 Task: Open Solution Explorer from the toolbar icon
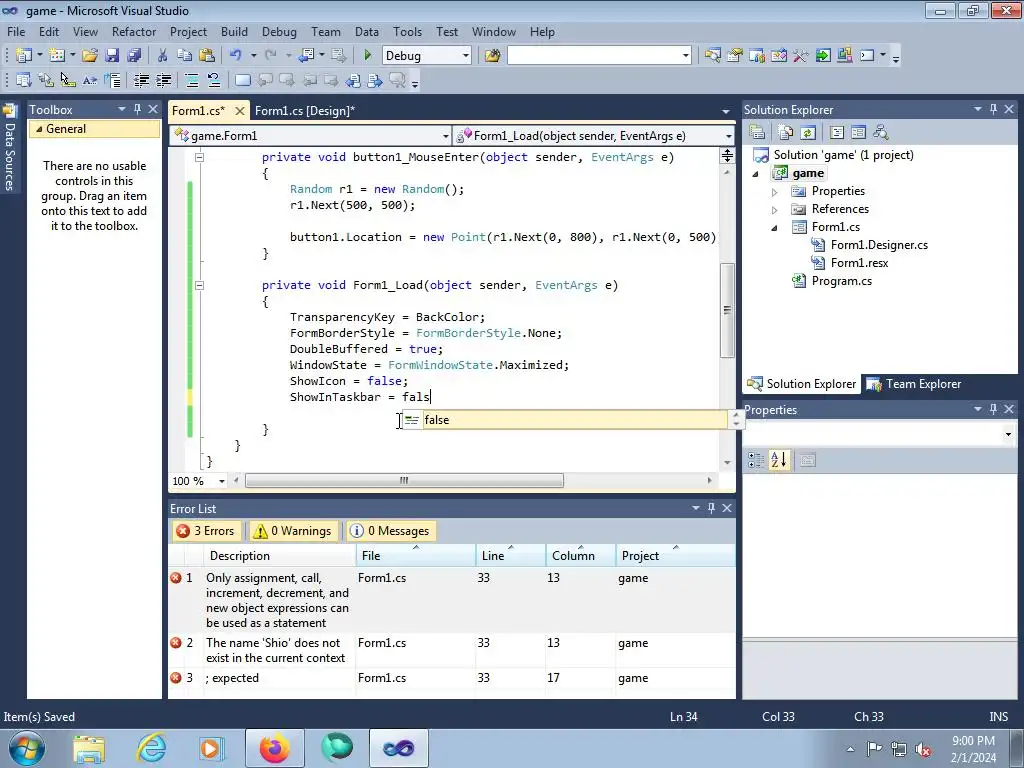point(712,56)
